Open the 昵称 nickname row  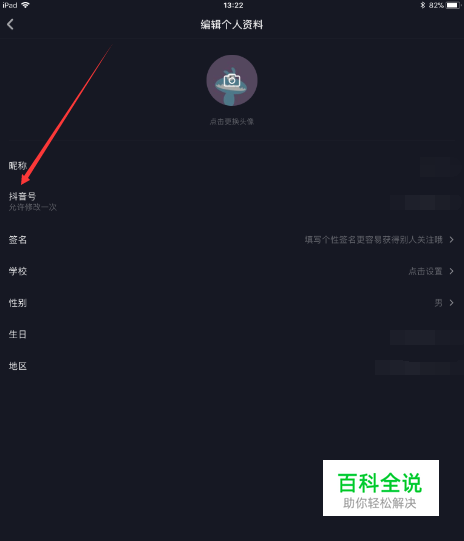click(x=232, y=166)
